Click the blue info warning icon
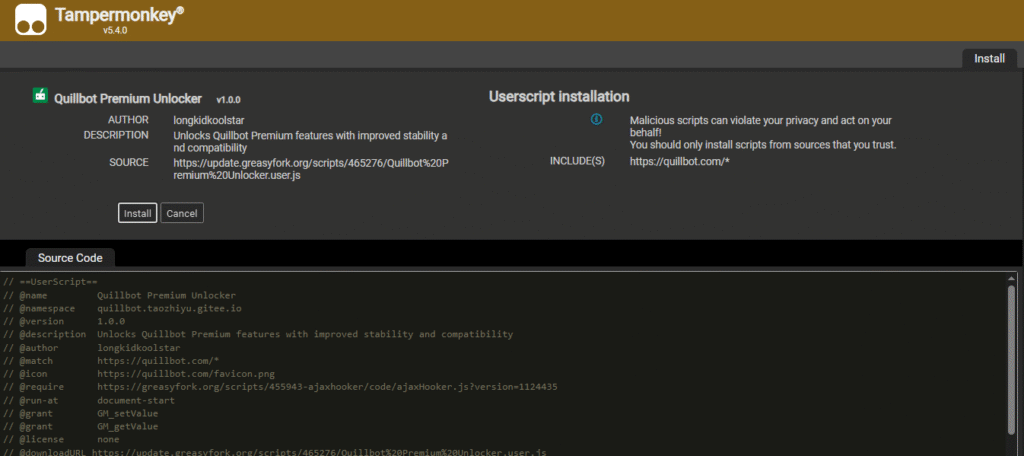The image size is (1024, 456). pyautogui.click(x=597, y=119)
